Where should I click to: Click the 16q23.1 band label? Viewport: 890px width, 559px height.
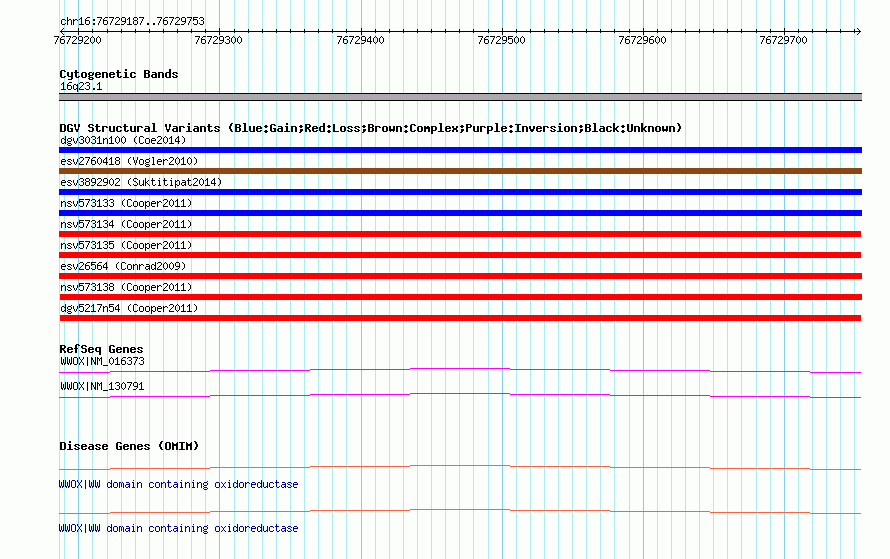coord(81,86)
